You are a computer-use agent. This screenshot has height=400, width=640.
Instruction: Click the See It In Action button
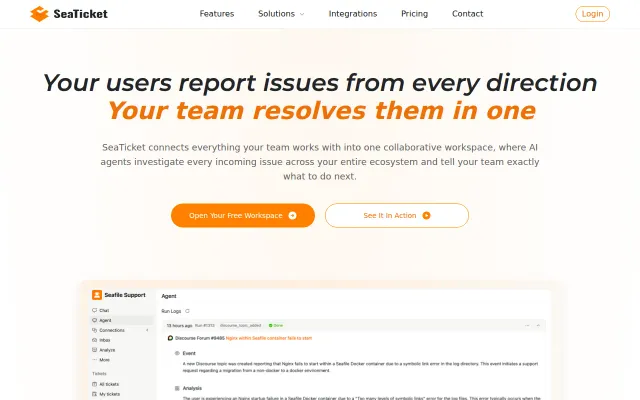(x=397, y=216)
